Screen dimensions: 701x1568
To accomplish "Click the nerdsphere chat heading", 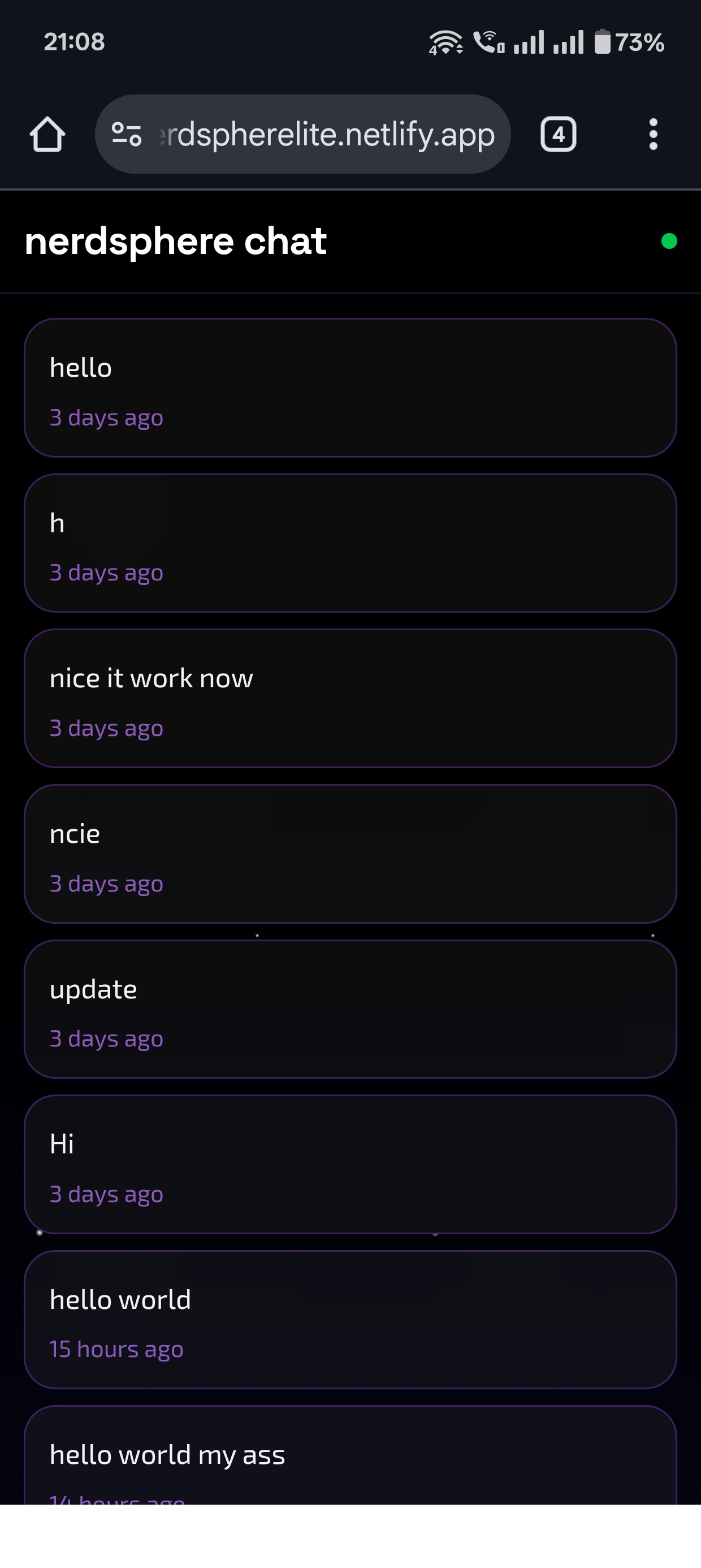I will coord(176,241).
